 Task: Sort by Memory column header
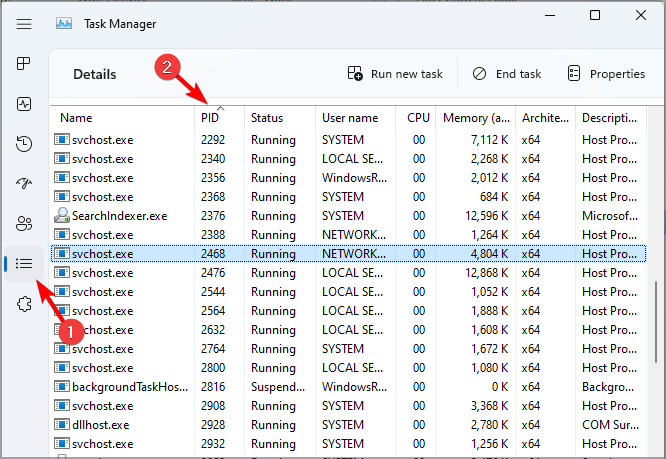[475, 118]
